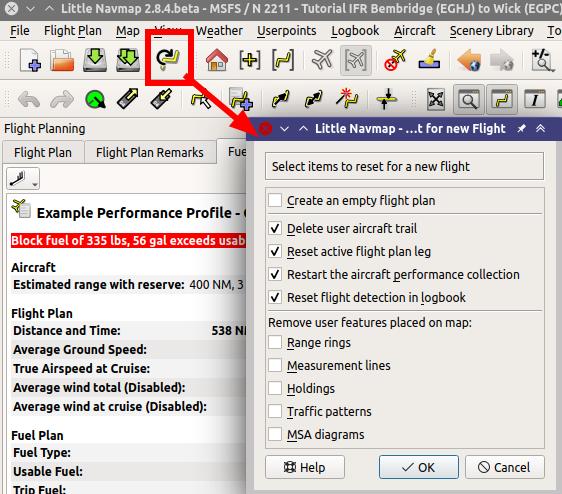
Task: Click the Help button in dialog
Action: tap(305, 467)
